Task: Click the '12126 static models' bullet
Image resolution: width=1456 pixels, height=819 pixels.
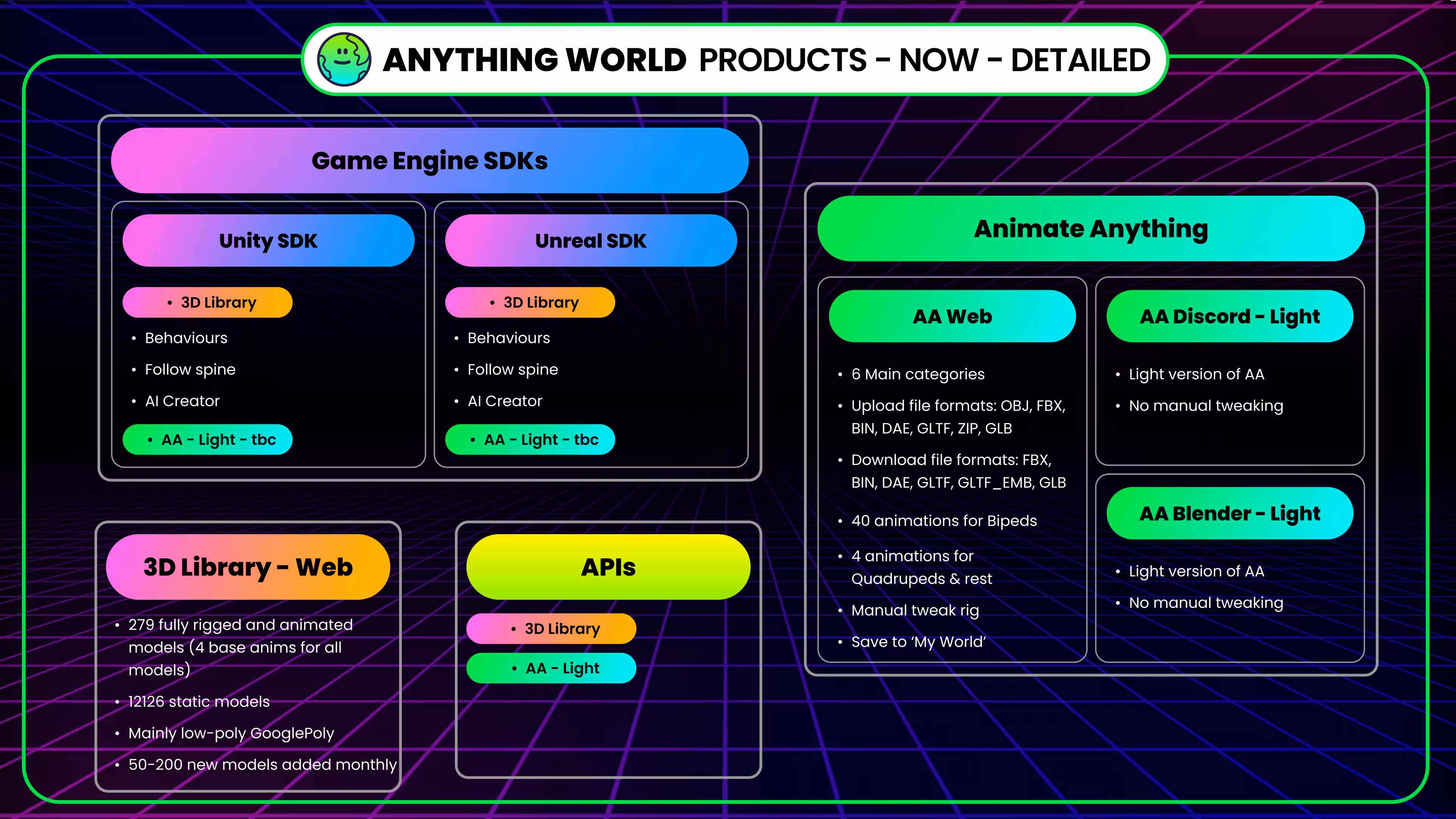Action: pyautogui.click(x=199, y=702)
